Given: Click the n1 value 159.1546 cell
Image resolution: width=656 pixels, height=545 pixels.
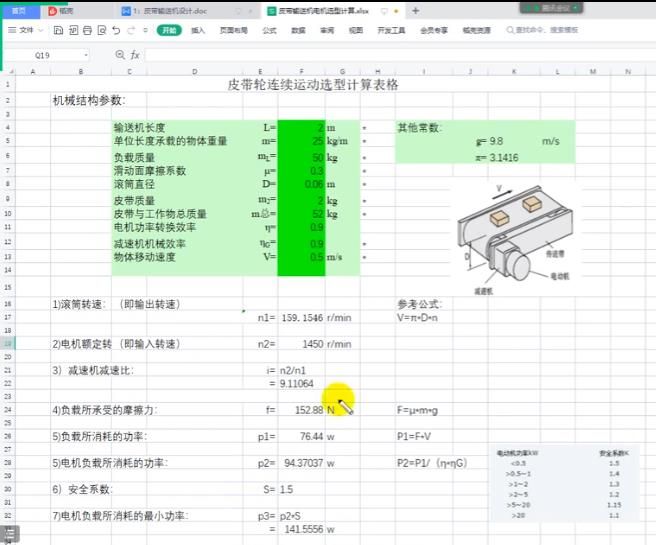Looking at the screenshot, I should [x=302, y=317].
